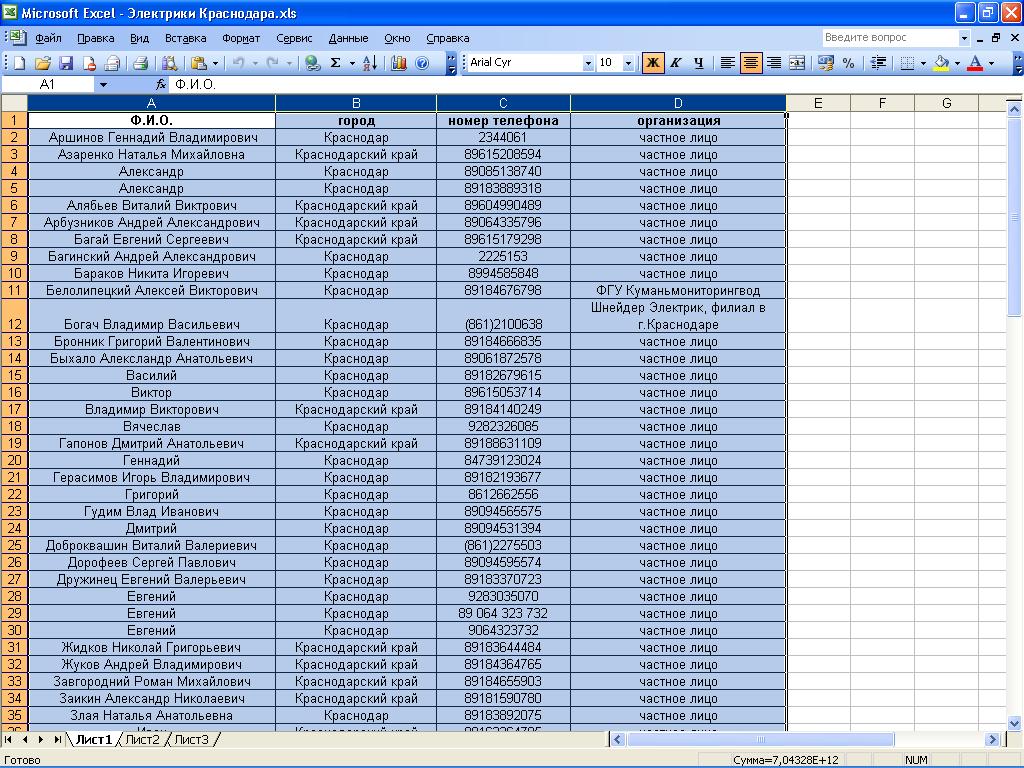Image resolution: width=1024 pixels, height=768 pixels.
Task: Expand the Arial Cyr font dropdown
Action: pos(588,63)
